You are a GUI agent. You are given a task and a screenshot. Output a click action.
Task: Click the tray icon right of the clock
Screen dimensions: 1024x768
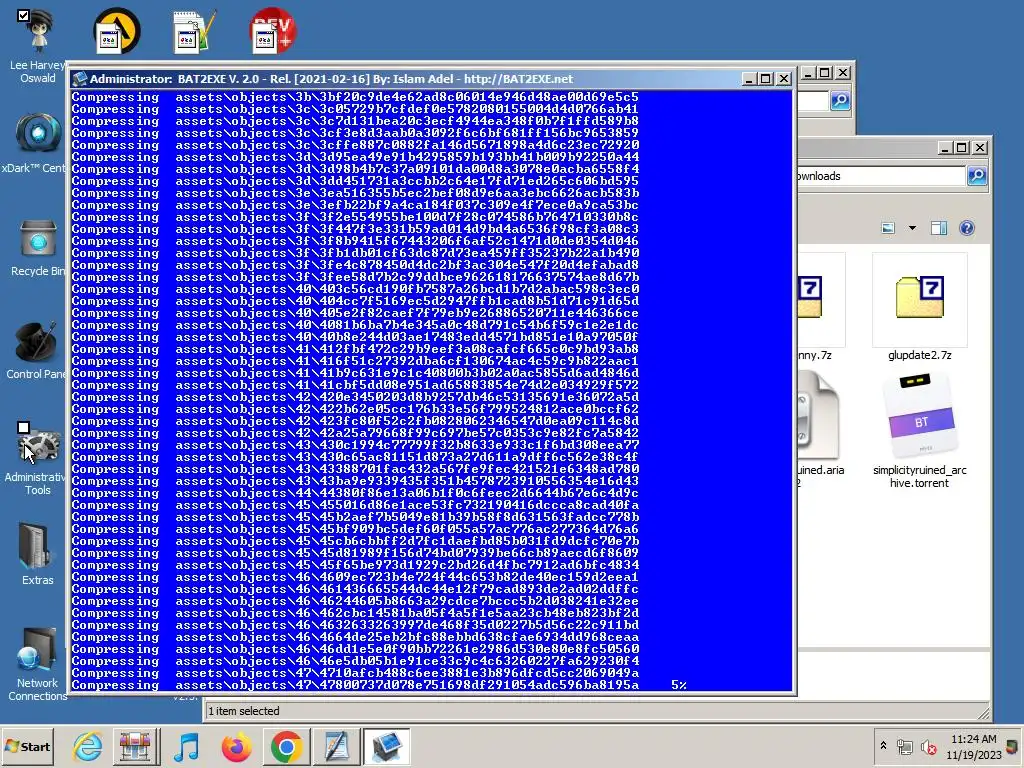[x=1013, y=745]
